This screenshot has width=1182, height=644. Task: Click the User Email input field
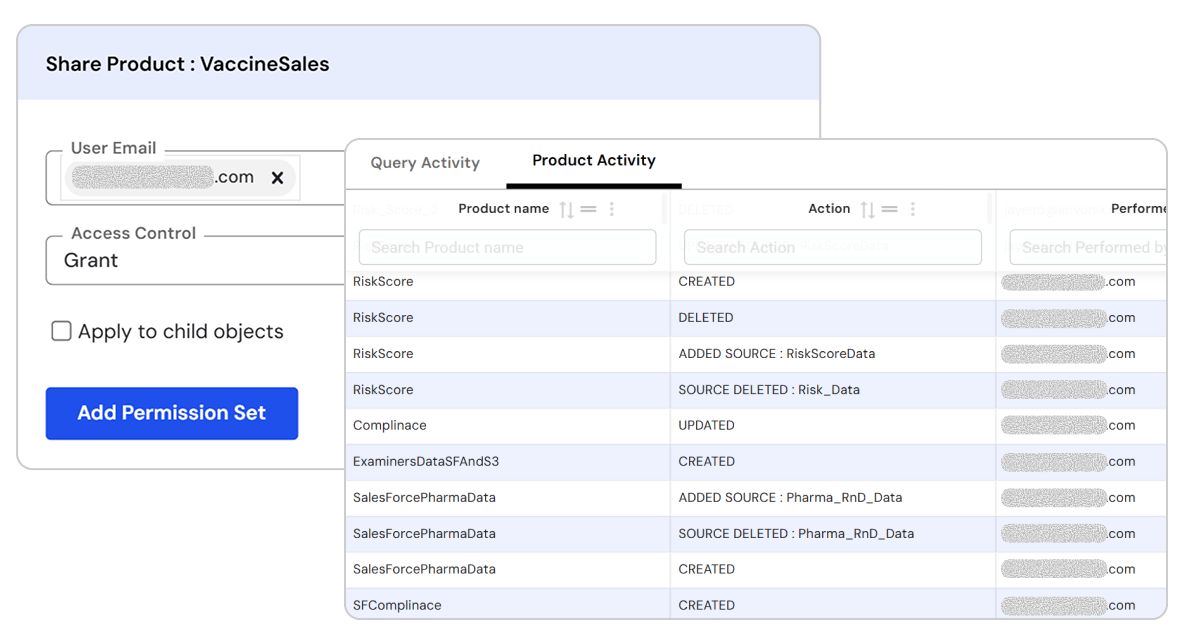coord(320,178)
